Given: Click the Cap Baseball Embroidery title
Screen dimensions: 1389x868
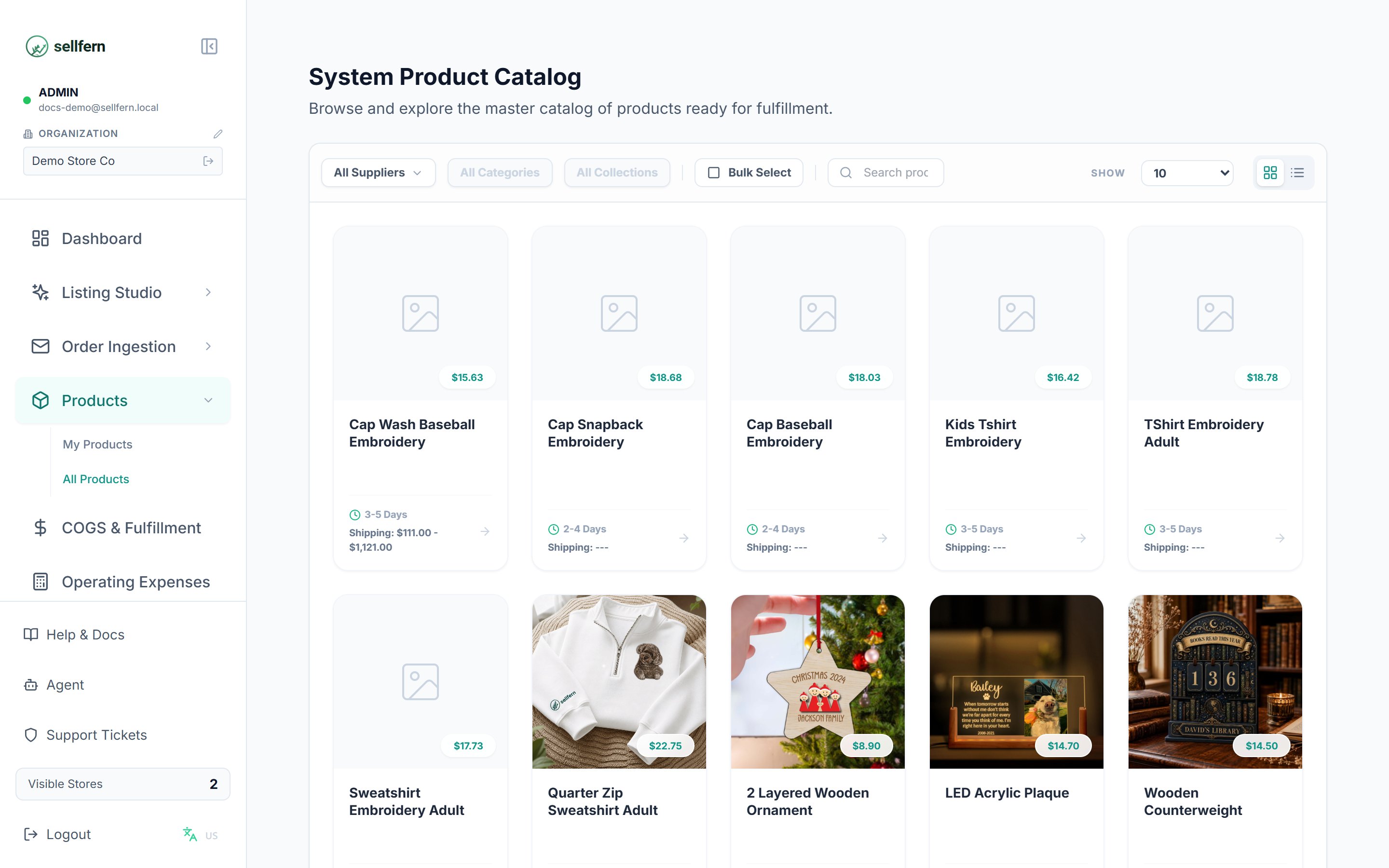Looking at the screenshot, I should 789,433.
